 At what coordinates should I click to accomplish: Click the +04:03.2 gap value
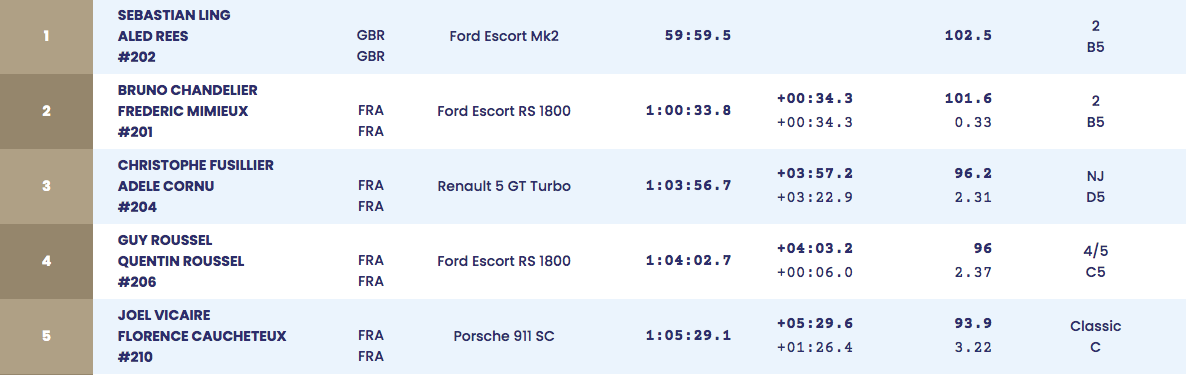(815, 248)
